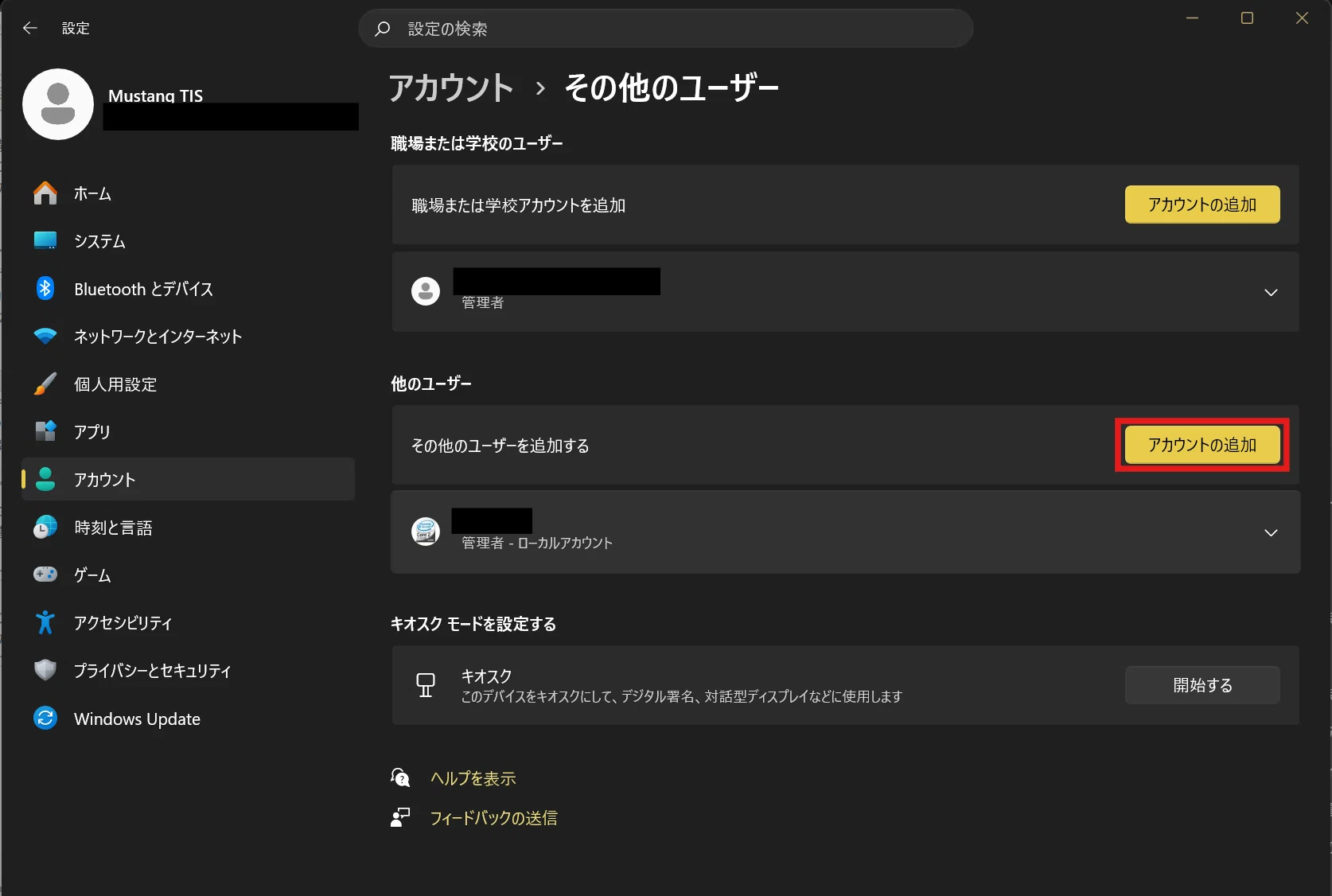
Task: Open アクセシビリティ settings
Action: pyautogui.click(x=188, y=623)
